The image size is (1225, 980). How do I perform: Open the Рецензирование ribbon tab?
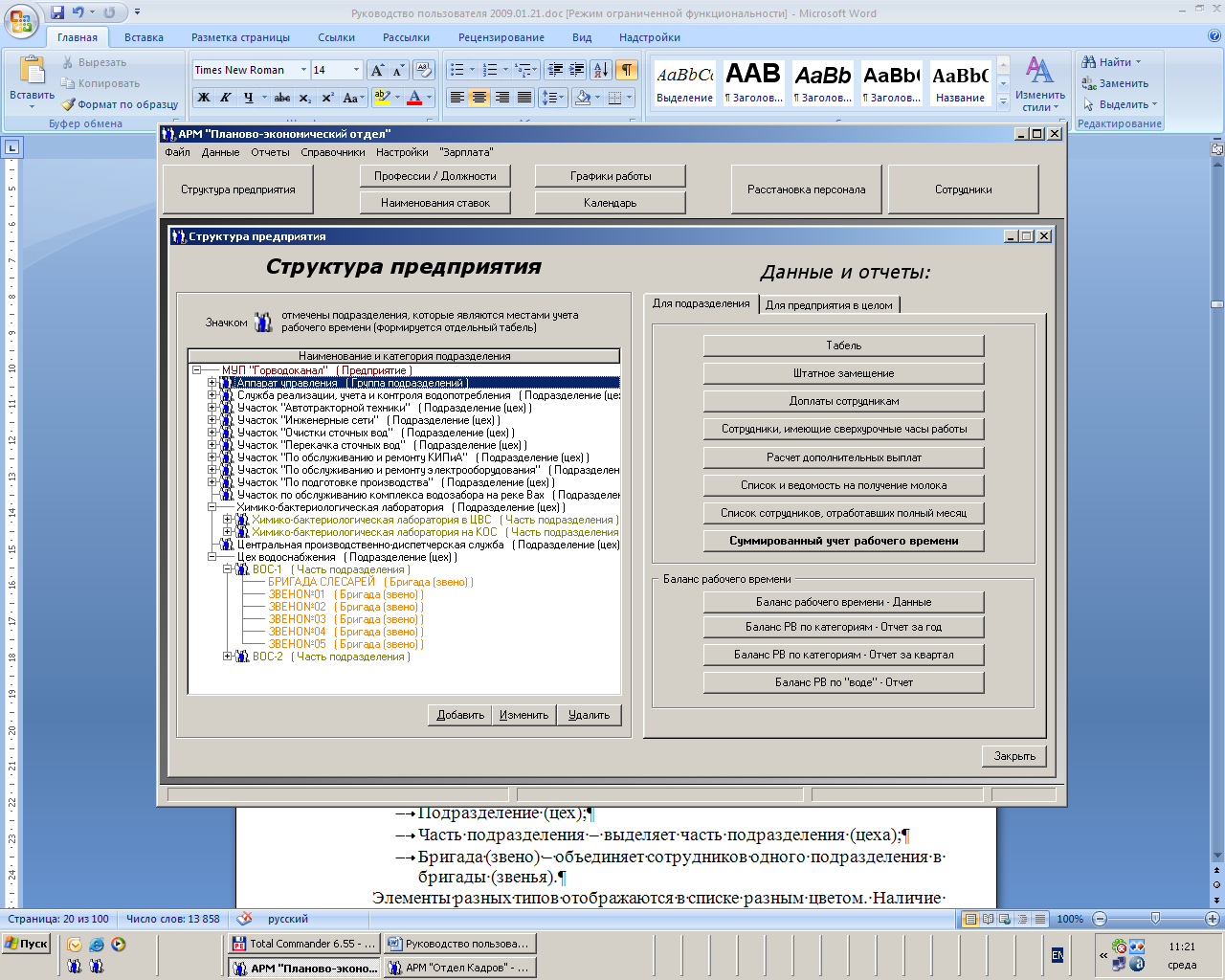pyautogui.click(x=501, y=37)
